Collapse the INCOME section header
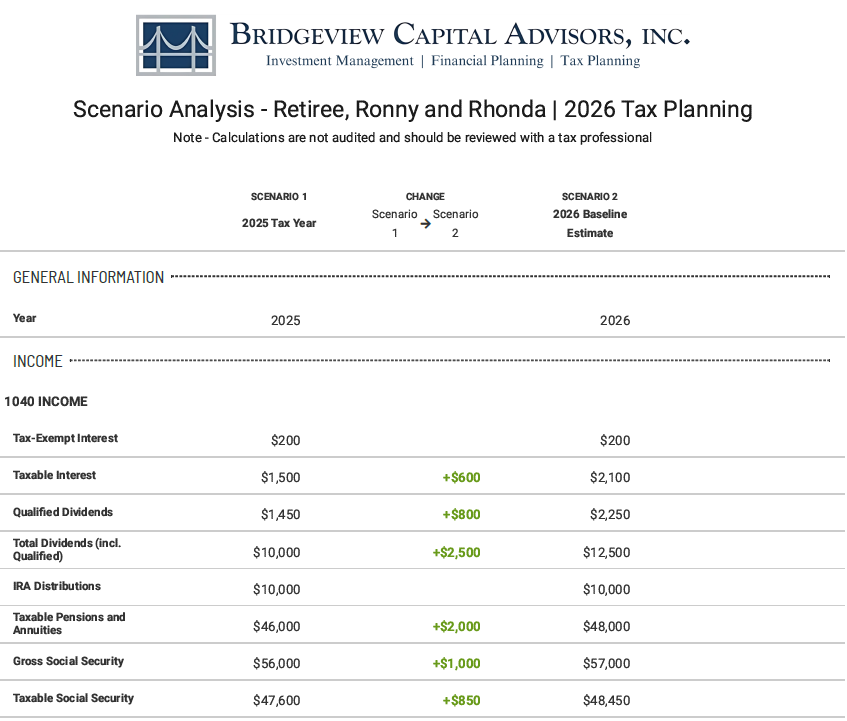Image resolution: width=847 pixels, height=721 pixels. pyautogui.click(x=37, y=361)
